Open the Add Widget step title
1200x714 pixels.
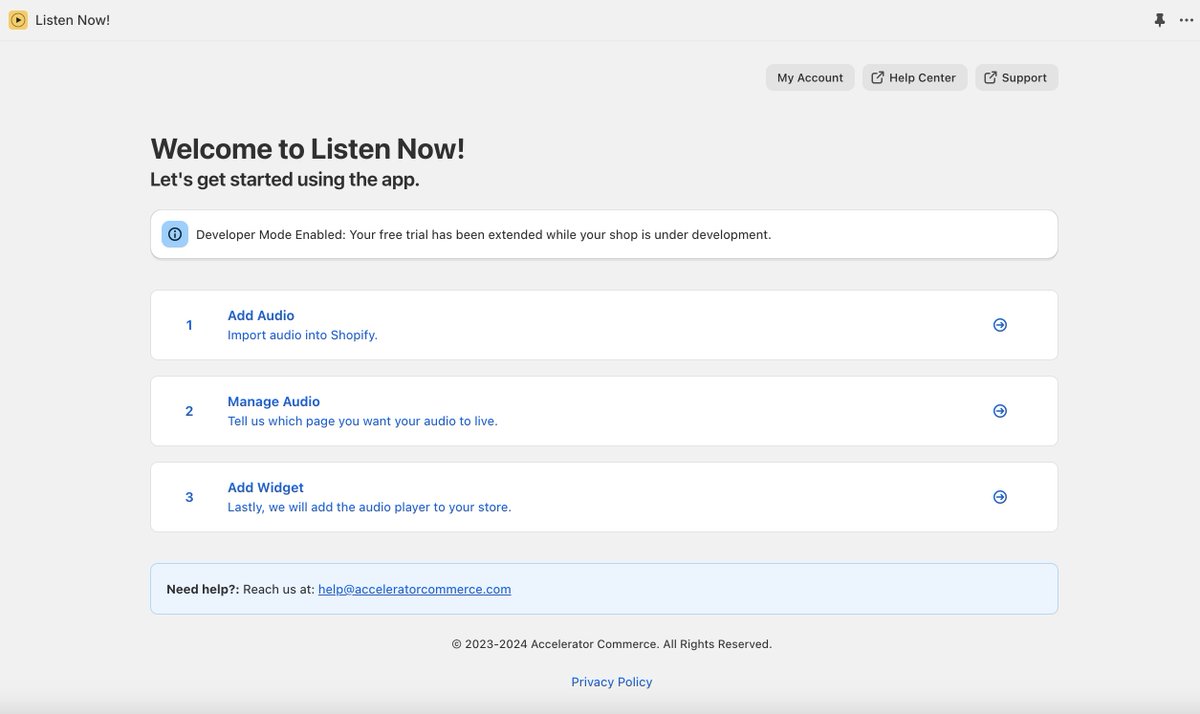coord(266,487)
